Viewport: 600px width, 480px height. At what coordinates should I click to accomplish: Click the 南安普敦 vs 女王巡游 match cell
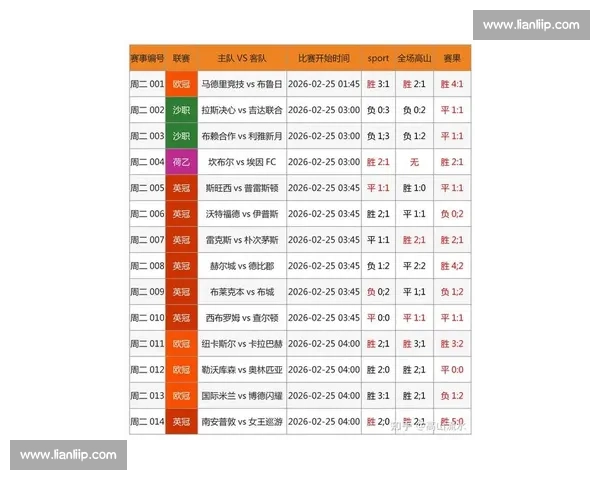coord(242,422)
